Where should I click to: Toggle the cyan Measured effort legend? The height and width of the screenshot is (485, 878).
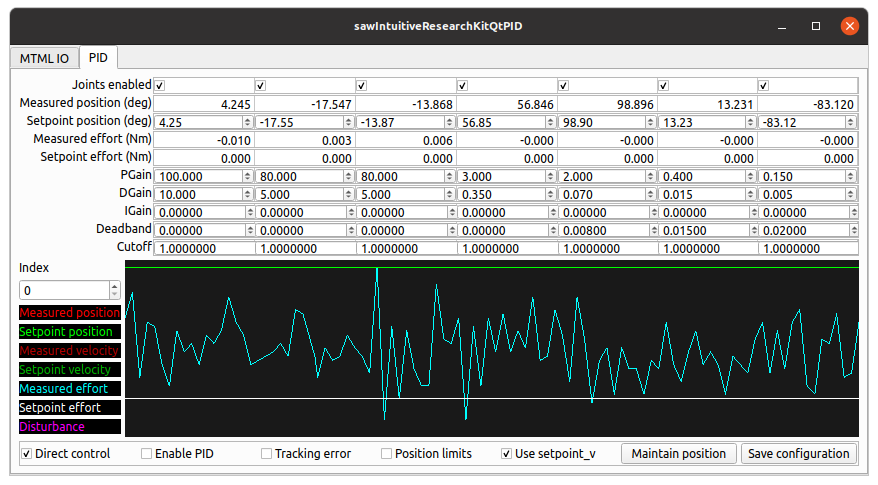pos(70,389)
